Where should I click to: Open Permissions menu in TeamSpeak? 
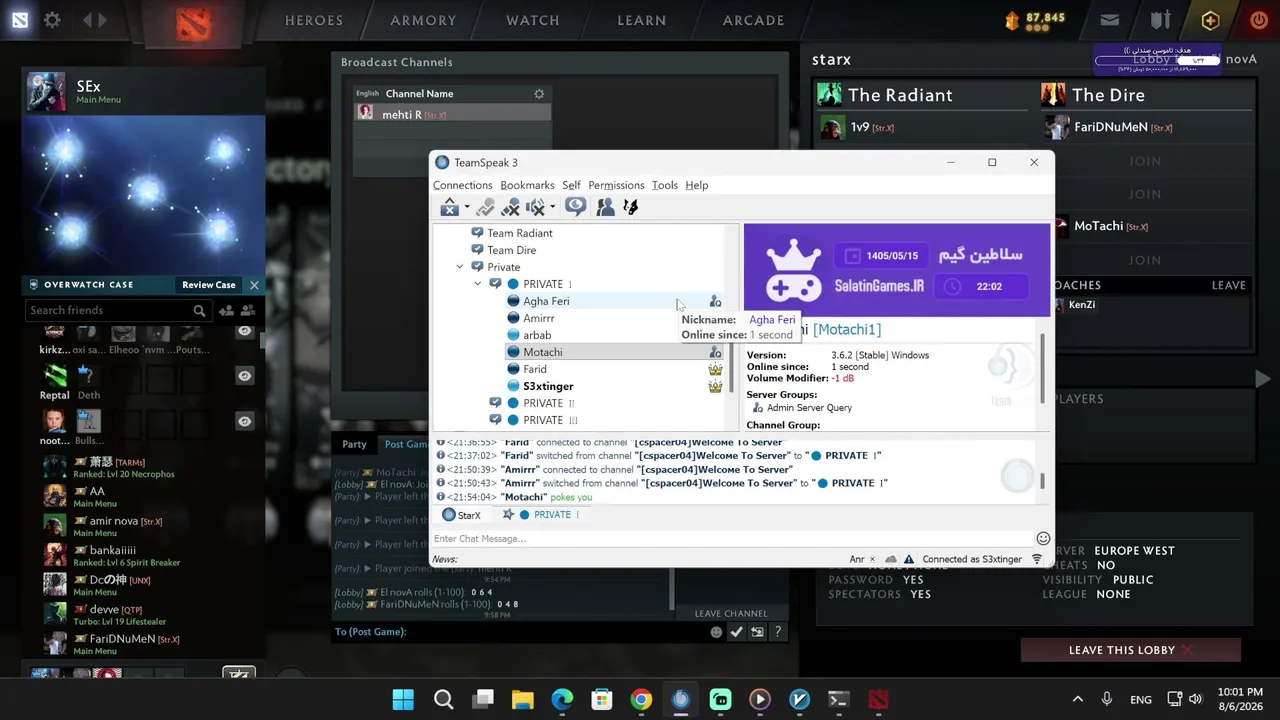pyautogui.click(x=616, y=185)
